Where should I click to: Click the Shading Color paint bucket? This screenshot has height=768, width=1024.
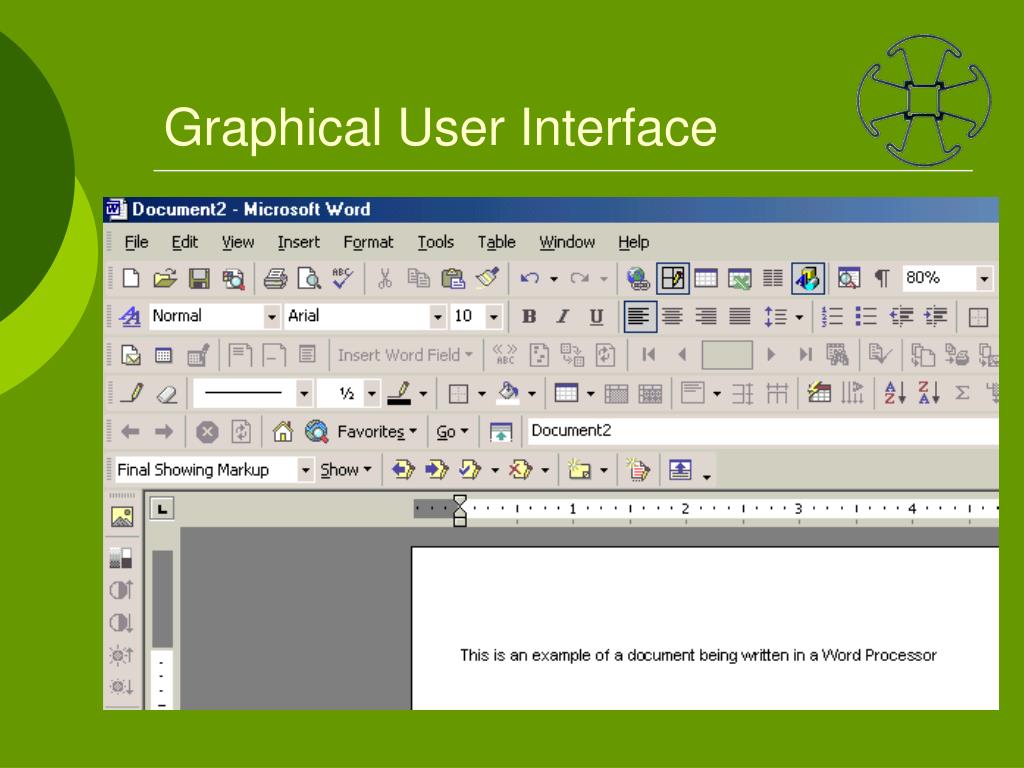tap(508, 393)
